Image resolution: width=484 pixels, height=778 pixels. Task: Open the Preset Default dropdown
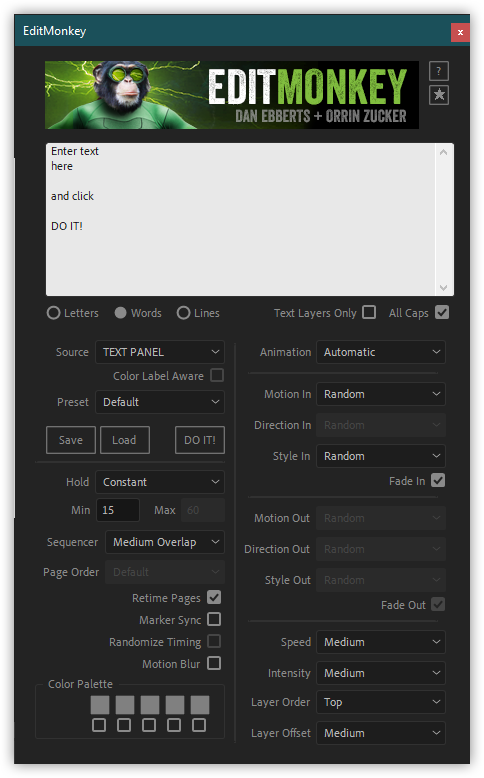coord(160,402)
